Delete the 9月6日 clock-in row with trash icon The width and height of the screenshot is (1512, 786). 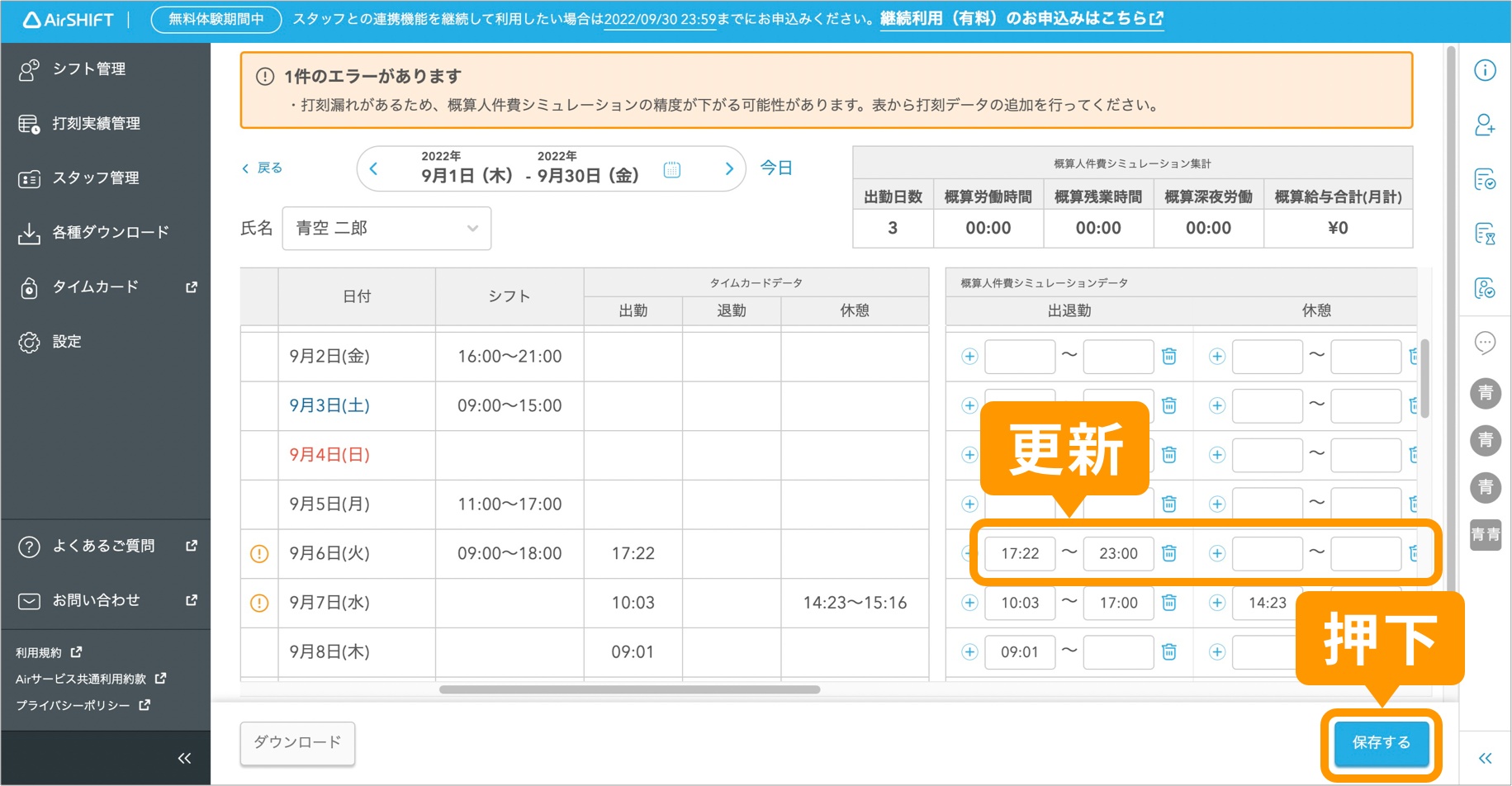(1169, 553)
